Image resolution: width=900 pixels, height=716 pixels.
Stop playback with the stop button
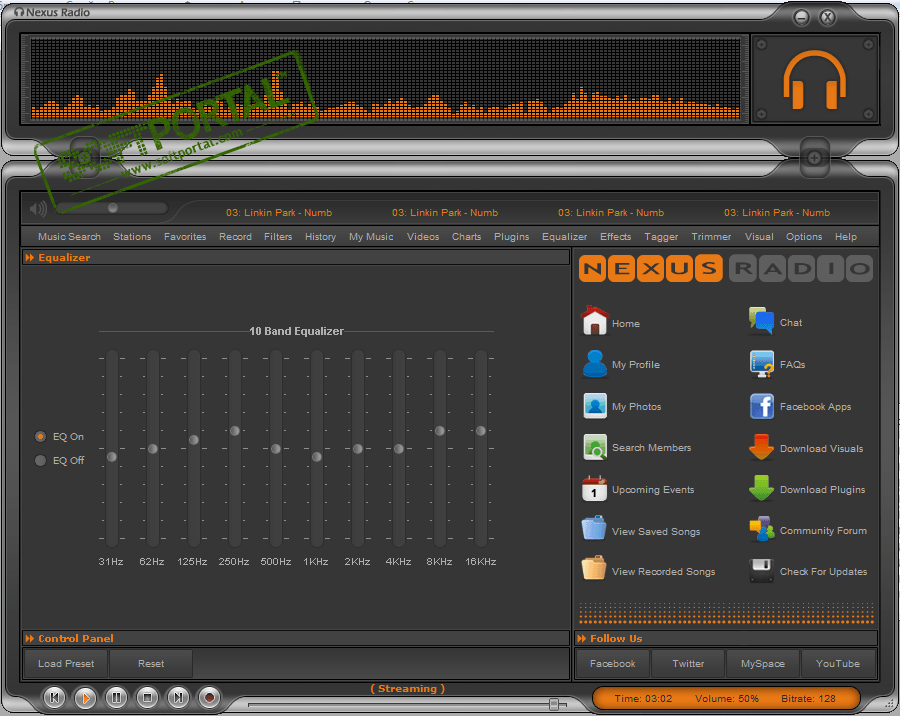click(x=148, y=698)
